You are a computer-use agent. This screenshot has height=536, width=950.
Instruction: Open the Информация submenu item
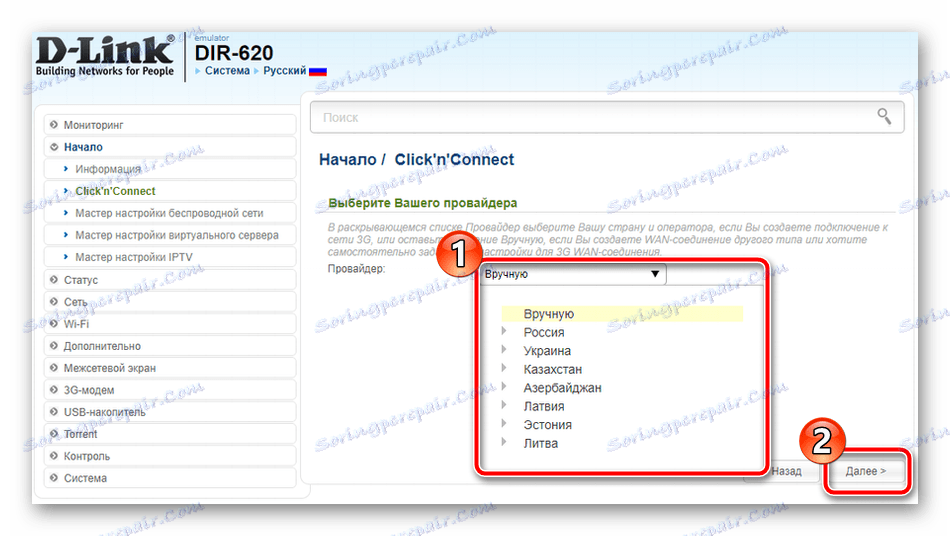click(x=170, y=169)
